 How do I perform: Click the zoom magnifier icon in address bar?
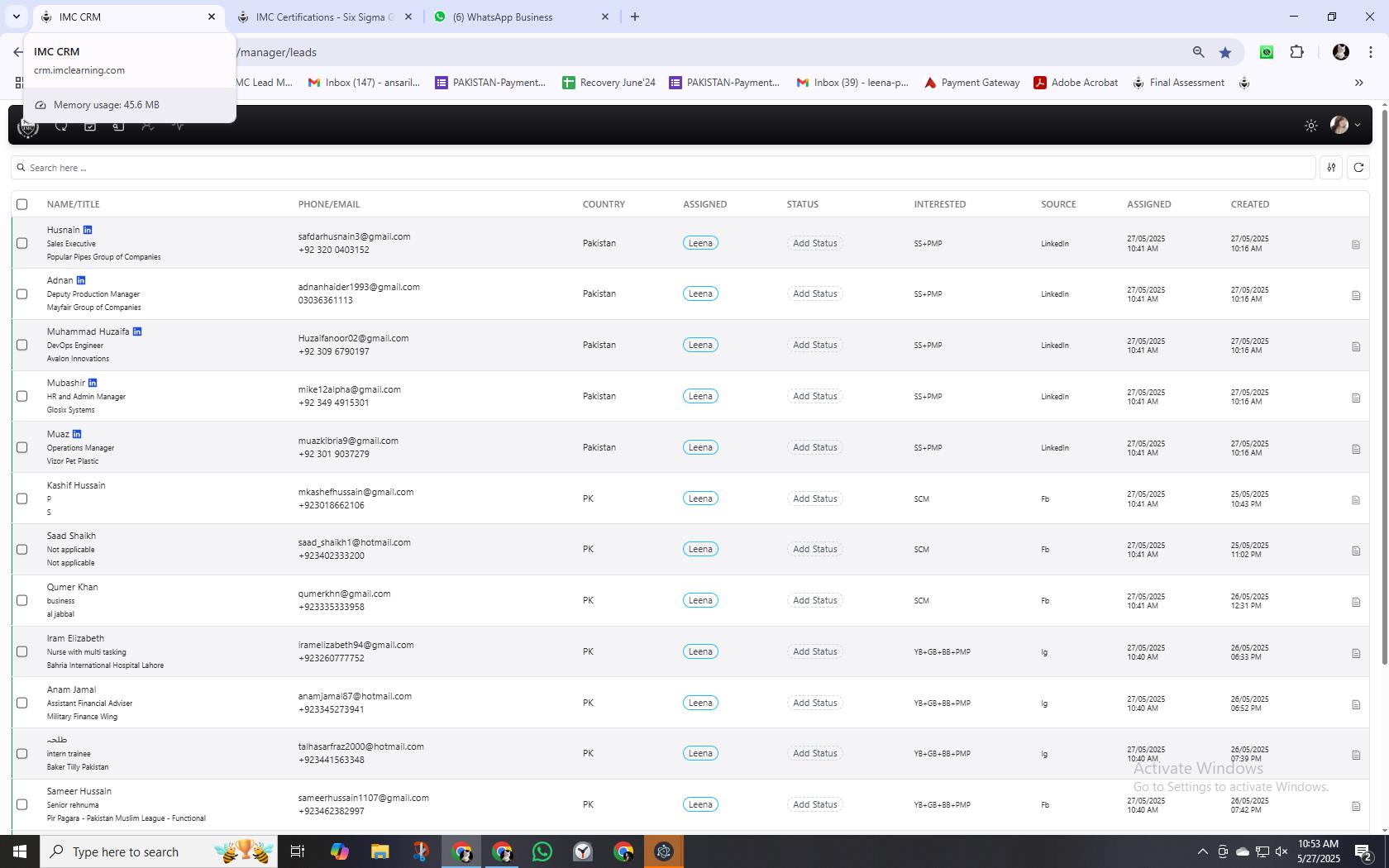(1198, 52)
